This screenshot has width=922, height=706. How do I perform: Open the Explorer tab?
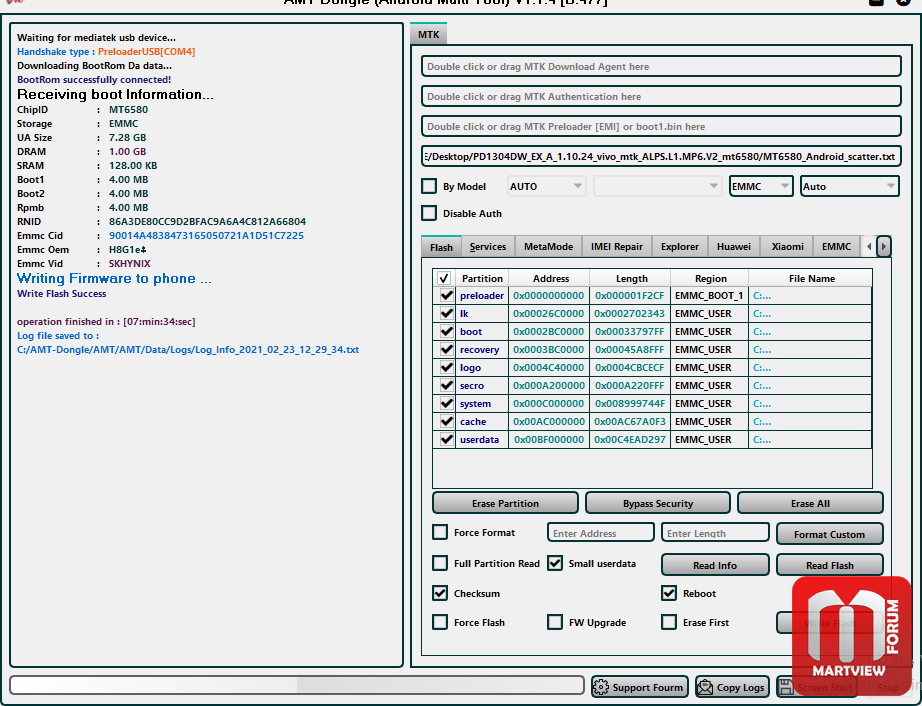pyautogui.click(x=680, y=247)
